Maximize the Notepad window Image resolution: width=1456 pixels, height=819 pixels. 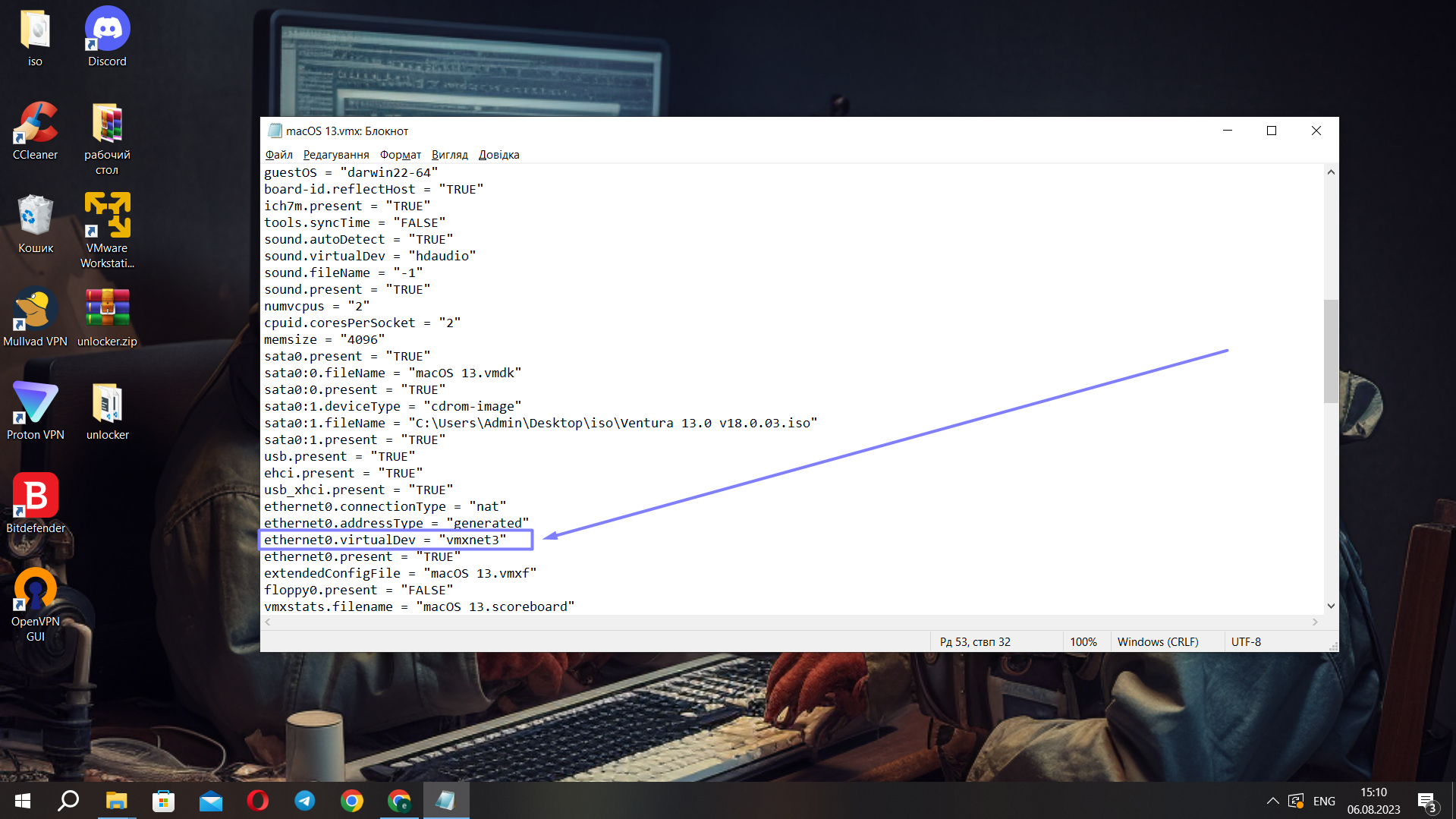pyautogui.click(x=1272, y=131)
